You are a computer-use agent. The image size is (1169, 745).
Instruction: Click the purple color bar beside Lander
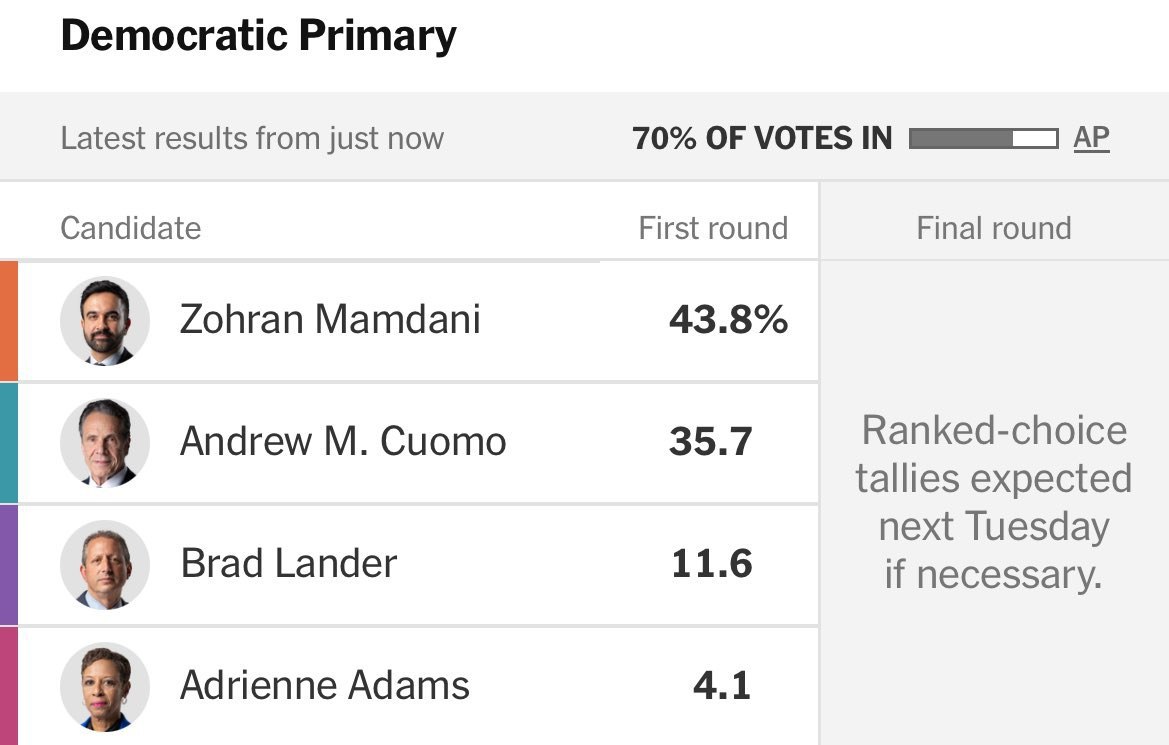click(x=8, y=565)
